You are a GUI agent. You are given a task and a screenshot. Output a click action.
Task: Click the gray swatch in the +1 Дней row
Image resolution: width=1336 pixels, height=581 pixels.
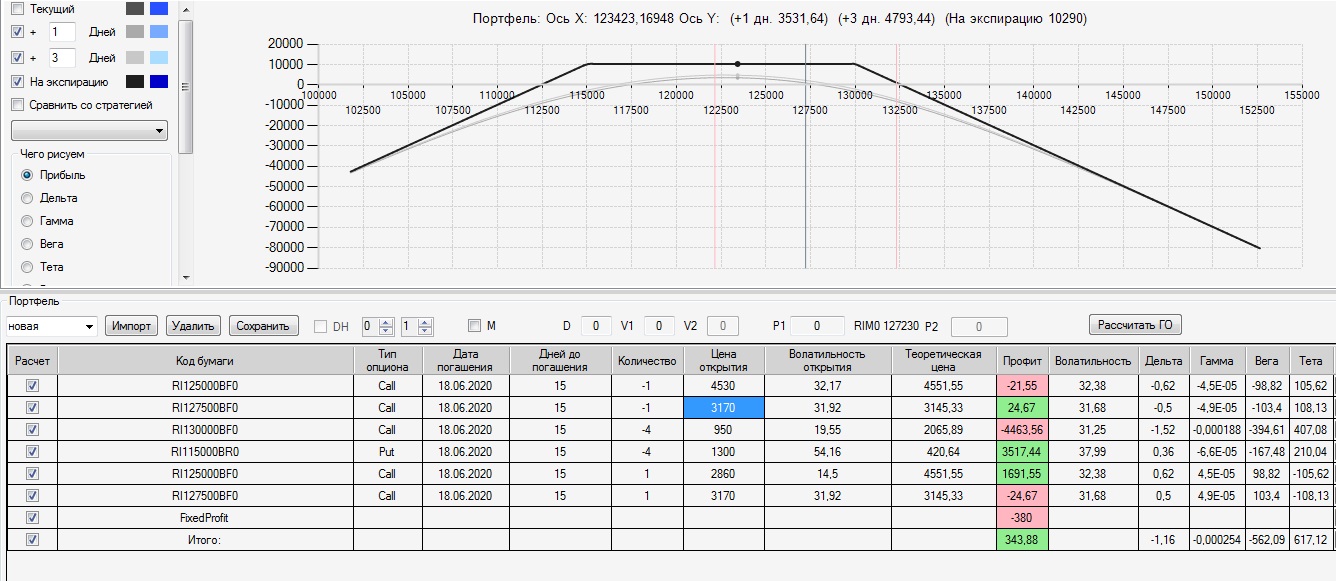(135, 32)
